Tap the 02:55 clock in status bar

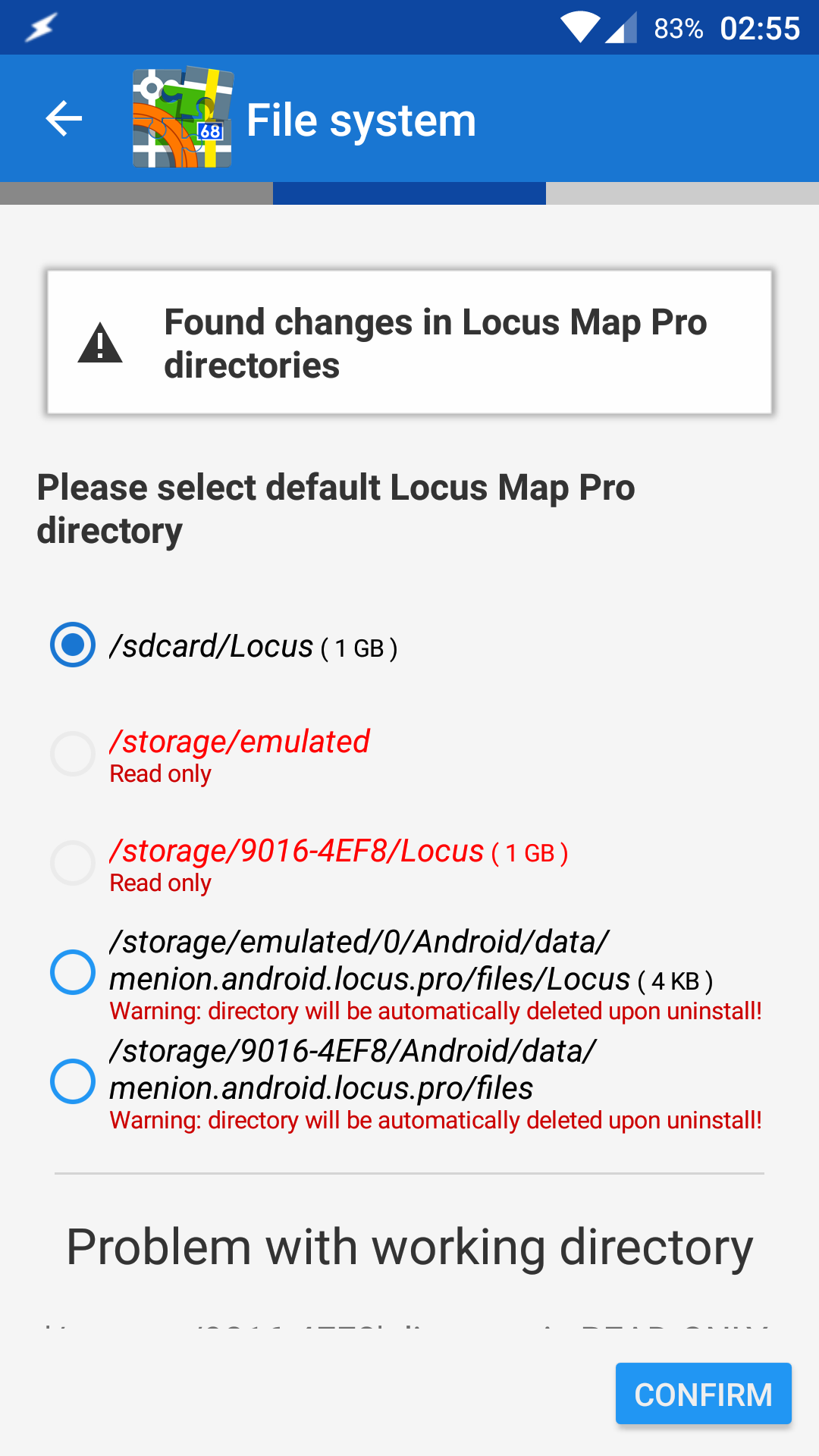(760, 29)
